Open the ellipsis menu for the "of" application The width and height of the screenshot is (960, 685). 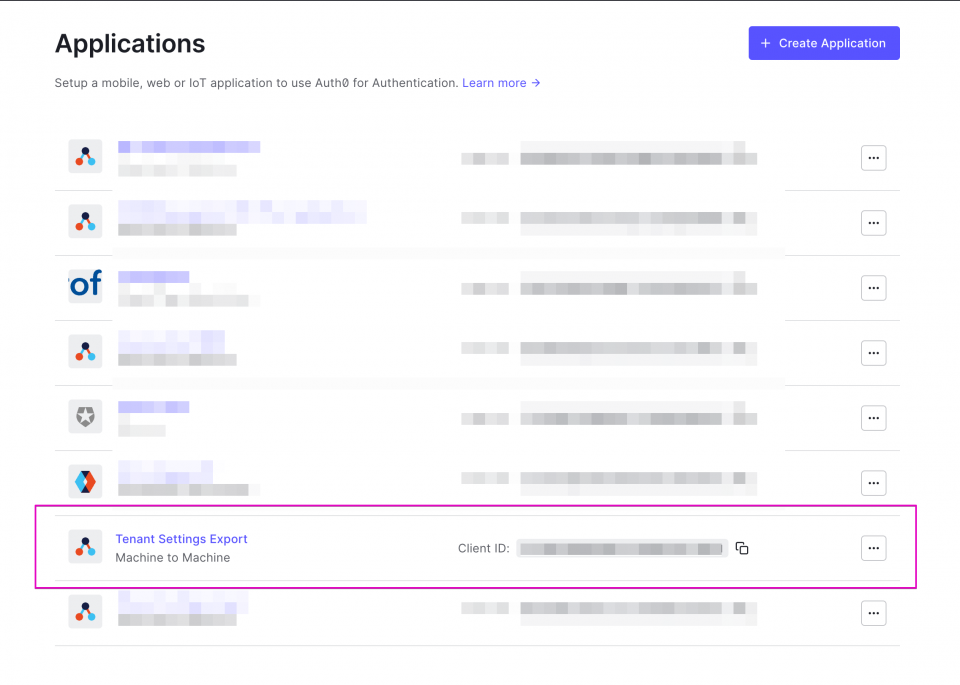point(873,287)
